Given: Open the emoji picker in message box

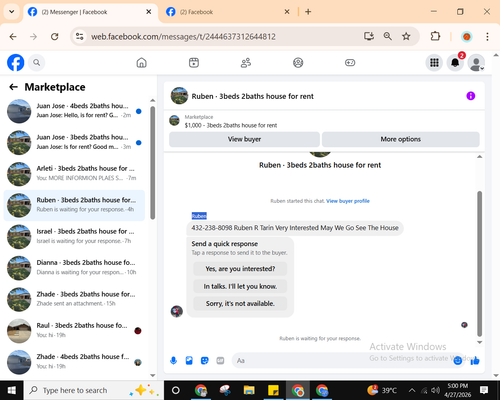Looking at the screenshot, I should pyautogui.click(x=458, y=360).
